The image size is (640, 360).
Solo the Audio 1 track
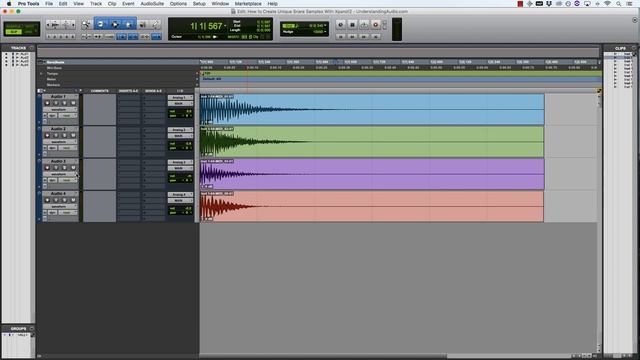click(64, 103)
